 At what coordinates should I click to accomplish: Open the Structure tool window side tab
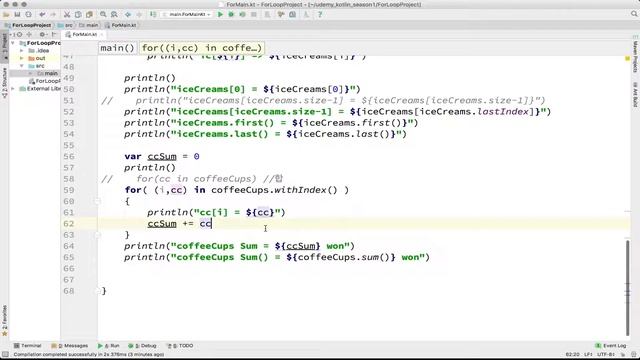click(x=4, y=83)
